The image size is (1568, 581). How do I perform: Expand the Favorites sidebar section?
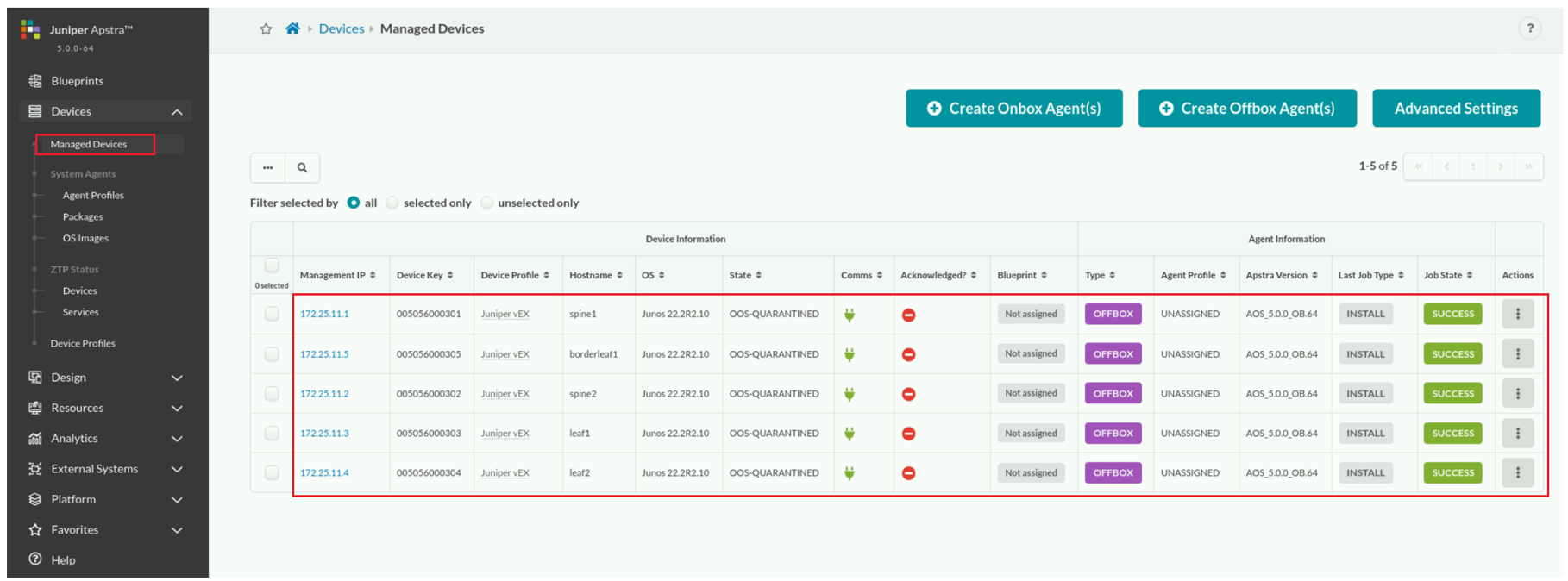pos(177,530)
